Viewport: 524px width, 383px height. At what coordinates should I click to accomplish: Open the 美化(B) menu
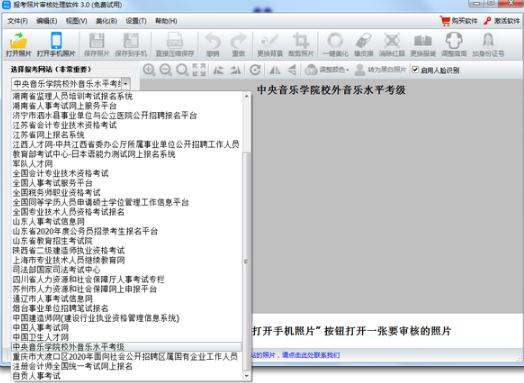click(106, 21)
